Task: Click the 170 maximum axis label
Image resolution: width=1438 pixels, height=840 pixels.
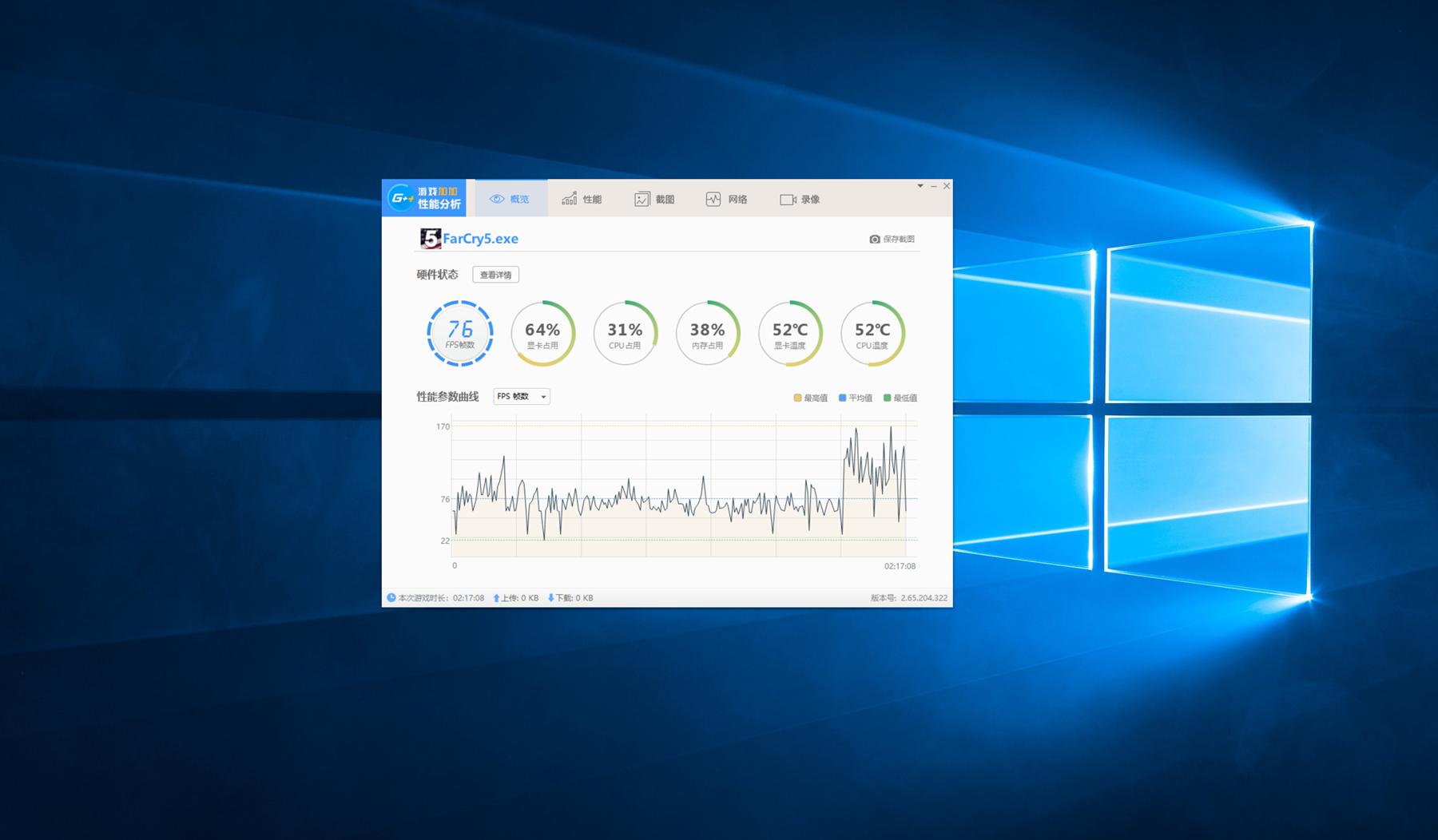Action: tap(443, 426)
